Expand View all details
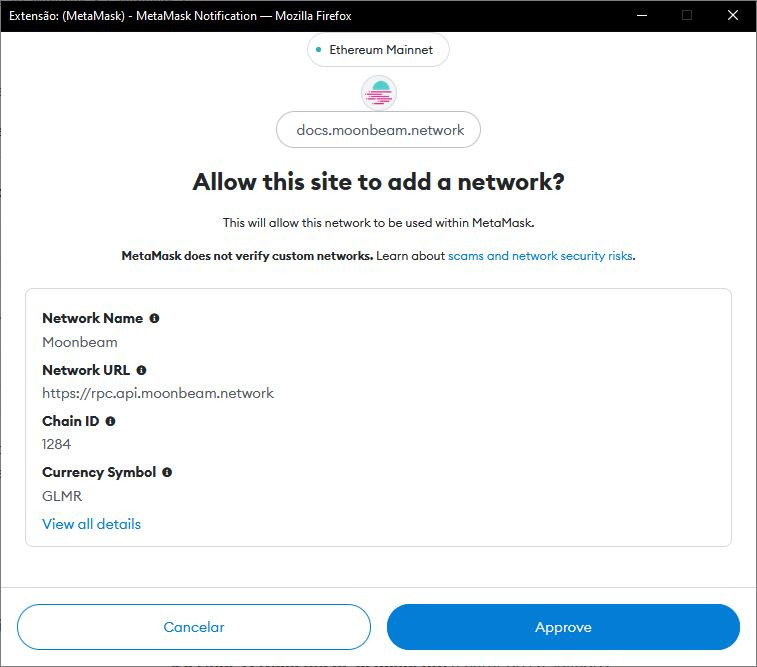757x667 pixels. (91, 524)
